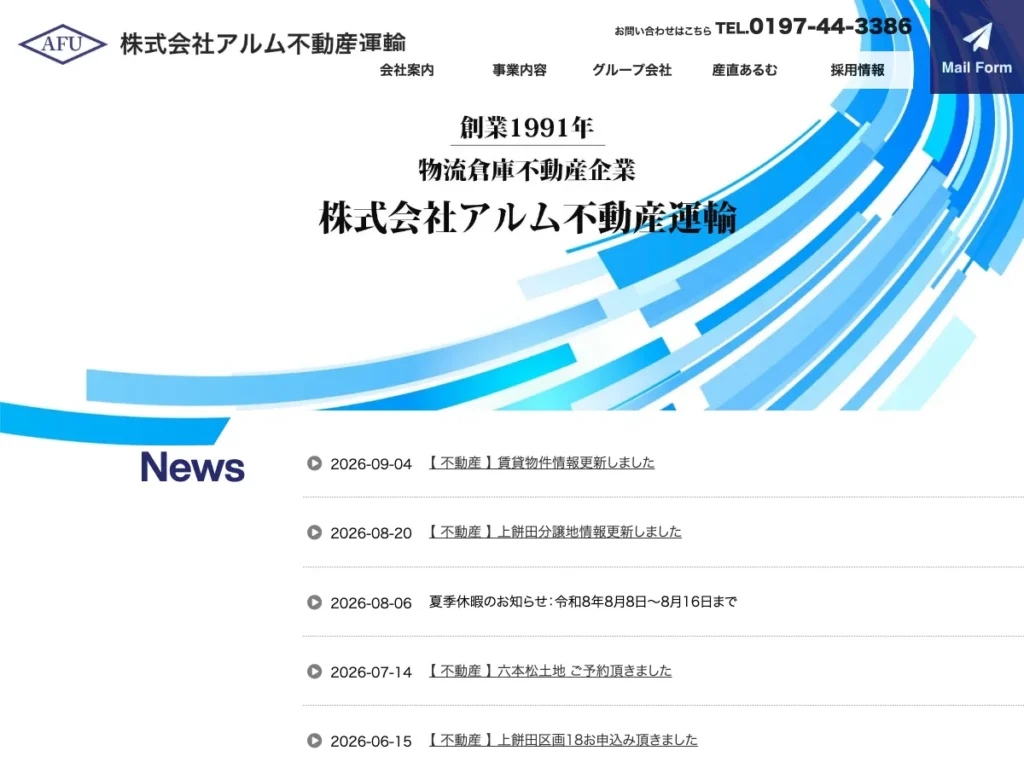Click the paper plane Mail Form icon
This screenshot has width=1024, height=768.
(x=977, y=37)
